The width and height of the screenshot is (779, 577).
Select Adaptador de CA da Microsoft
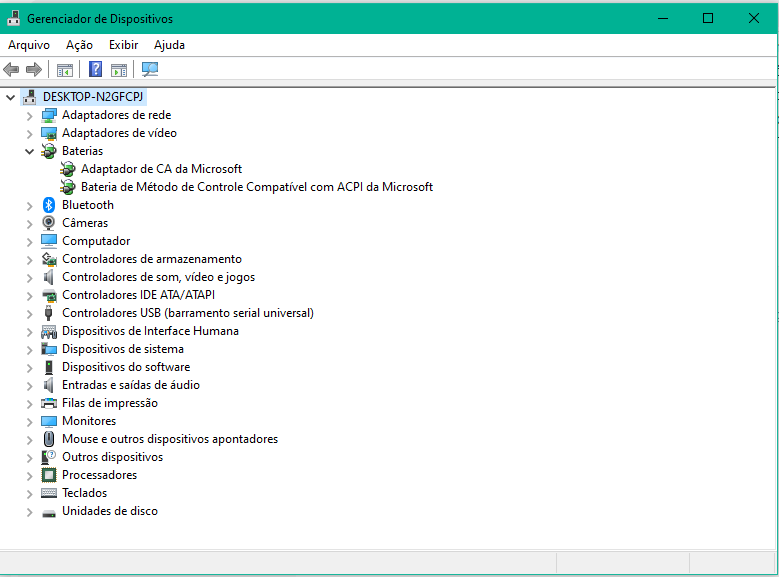161,169
